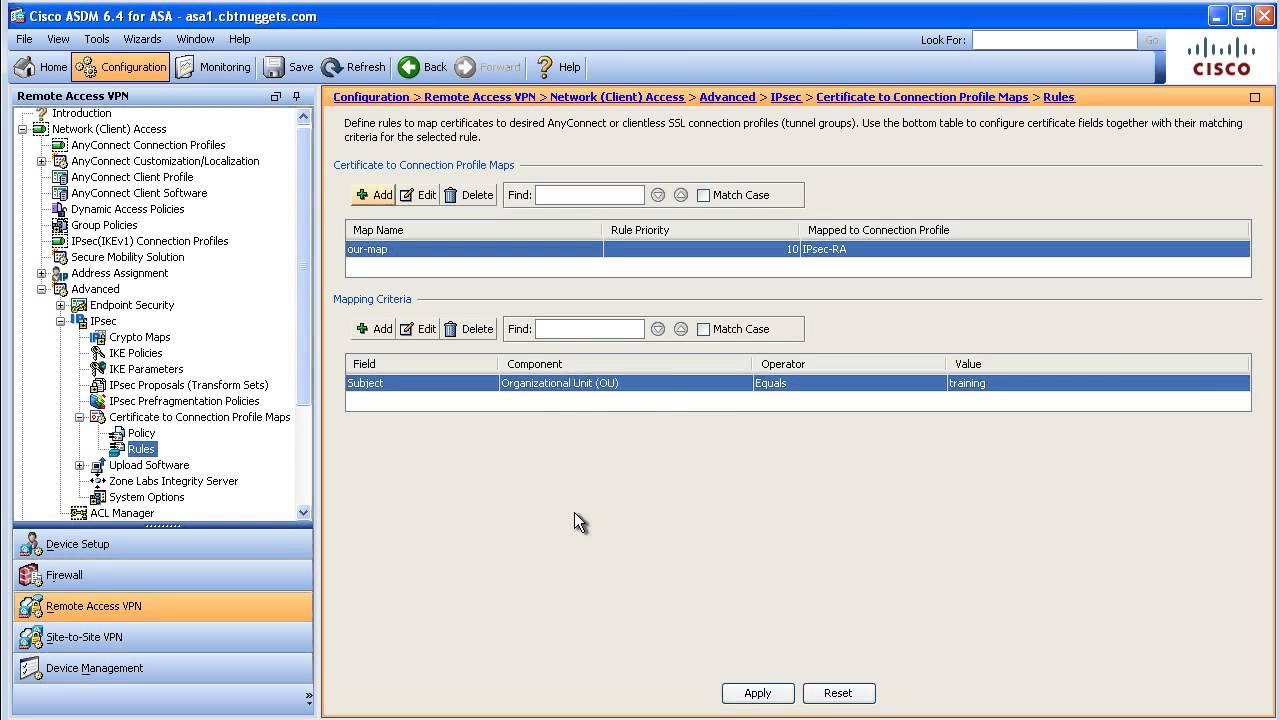Collapse Certificate to Connection Profile Maps node
1280x720 pixels.
(80, 417)
